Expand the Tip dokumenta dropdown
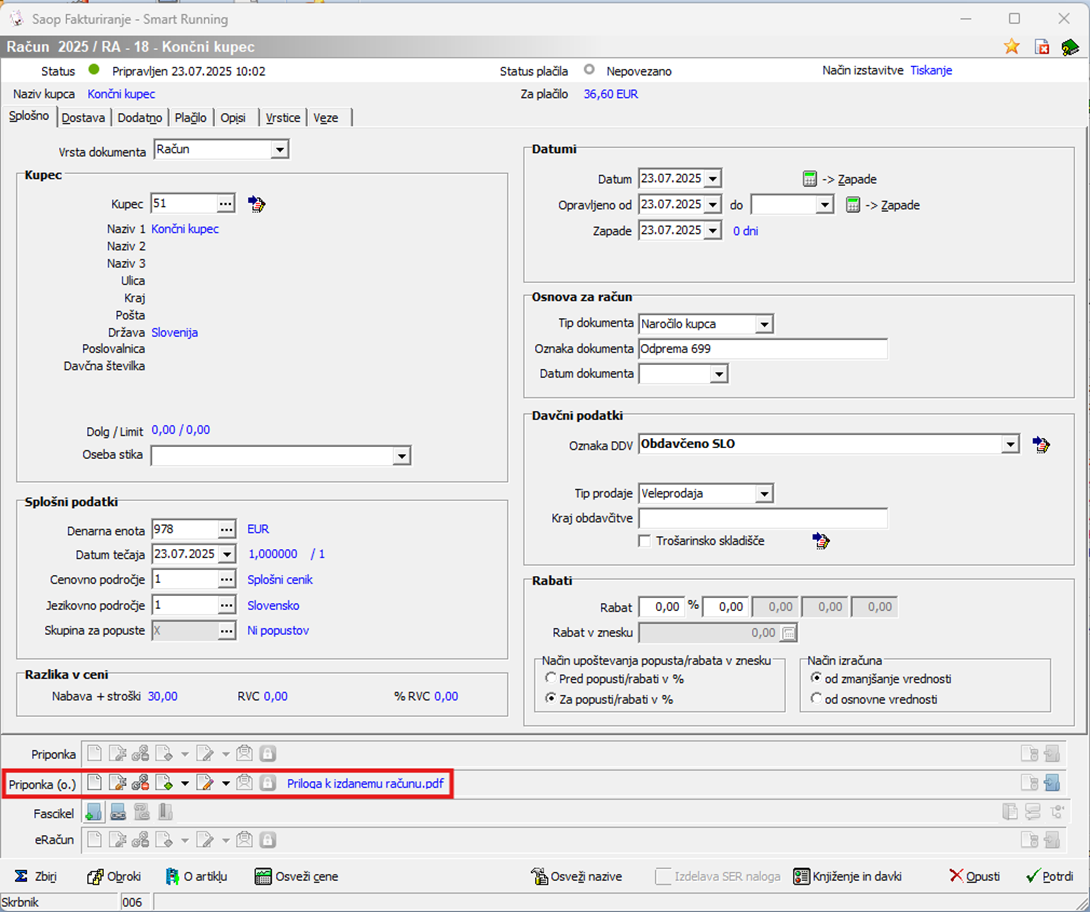Image resolution: width=1090 pixels, height=912 pixels. point(764,324)
